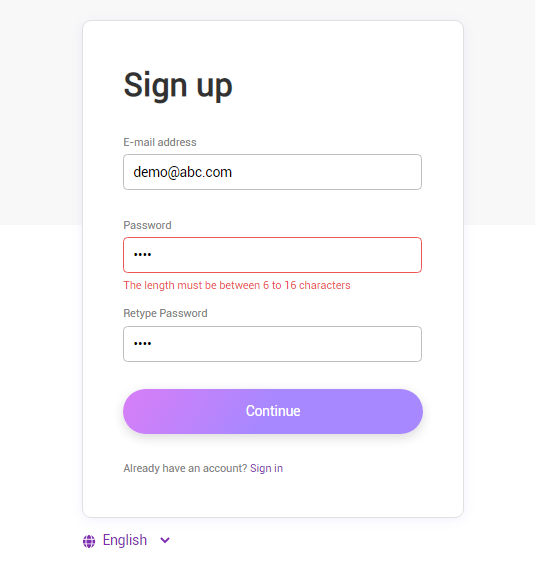This screenshot has height=573, width=535.
Task: Select the Retype Password input field
Action: point(272,344)
